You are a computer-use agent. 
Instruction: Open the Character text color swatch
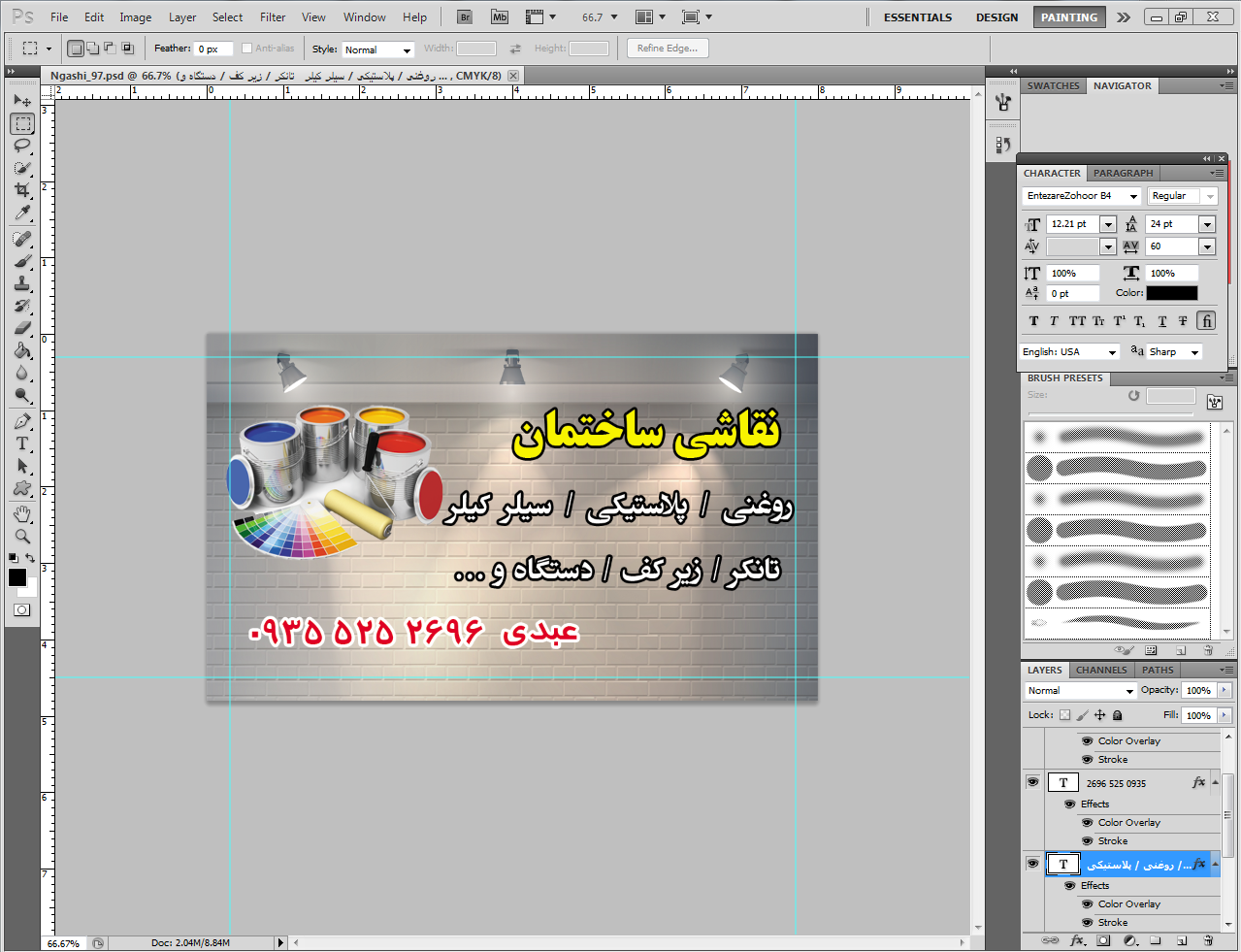click(1171, 293)
